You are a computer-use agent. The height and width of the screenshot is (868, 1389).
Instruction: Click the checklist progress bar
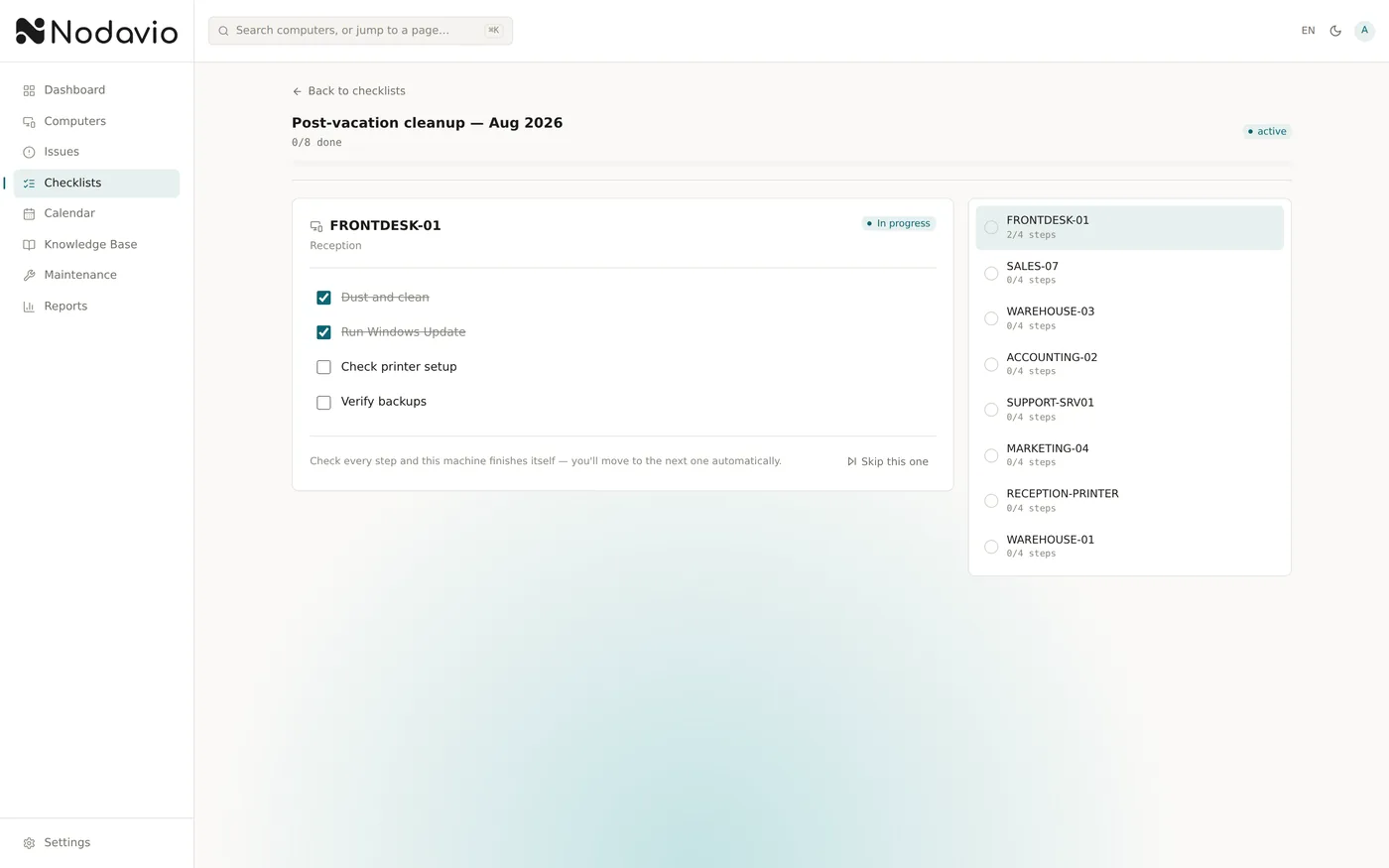pos(792,163)
